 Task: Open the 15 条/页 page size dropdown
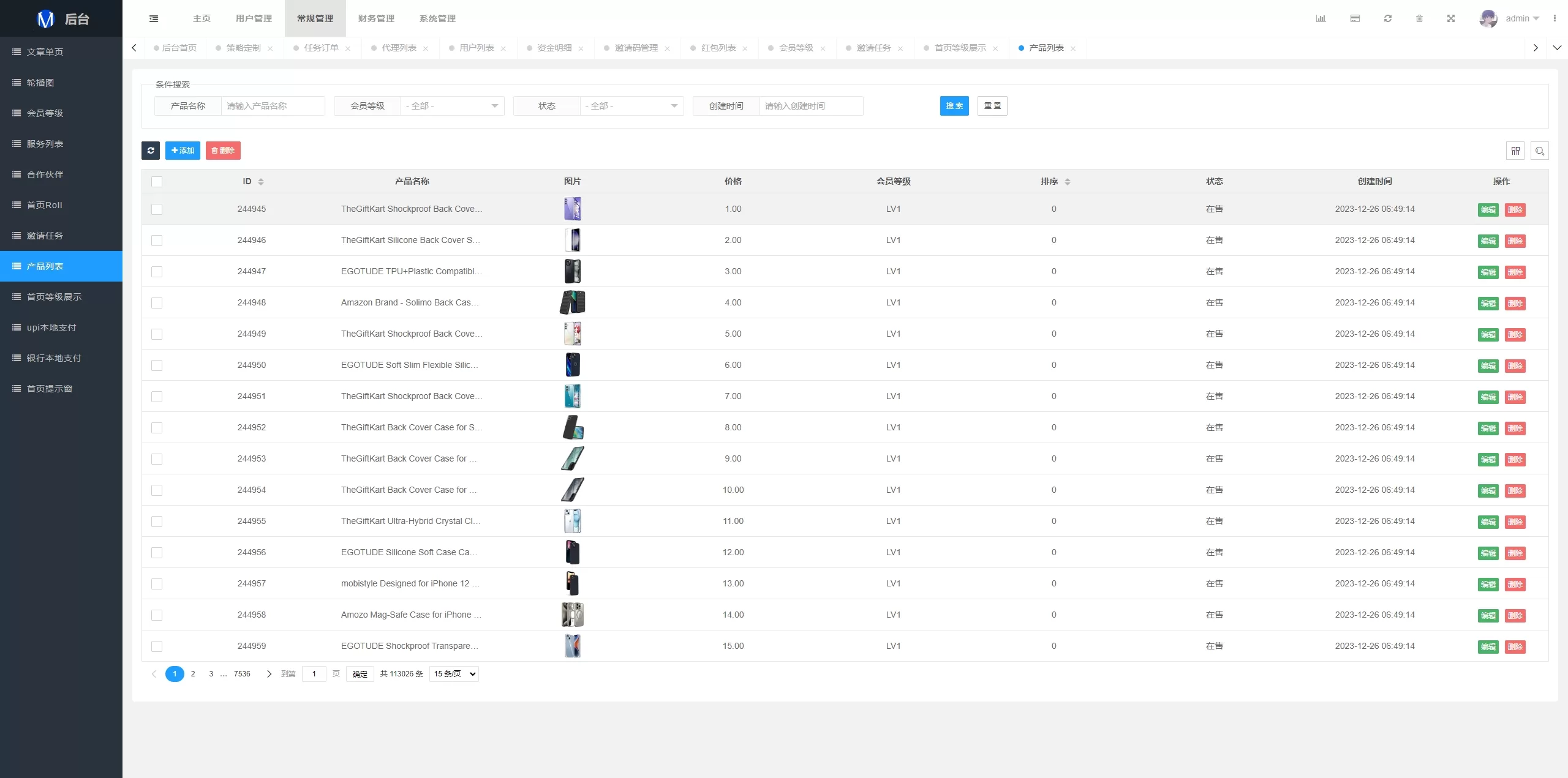pyautogui.click(x=454, y=674)
